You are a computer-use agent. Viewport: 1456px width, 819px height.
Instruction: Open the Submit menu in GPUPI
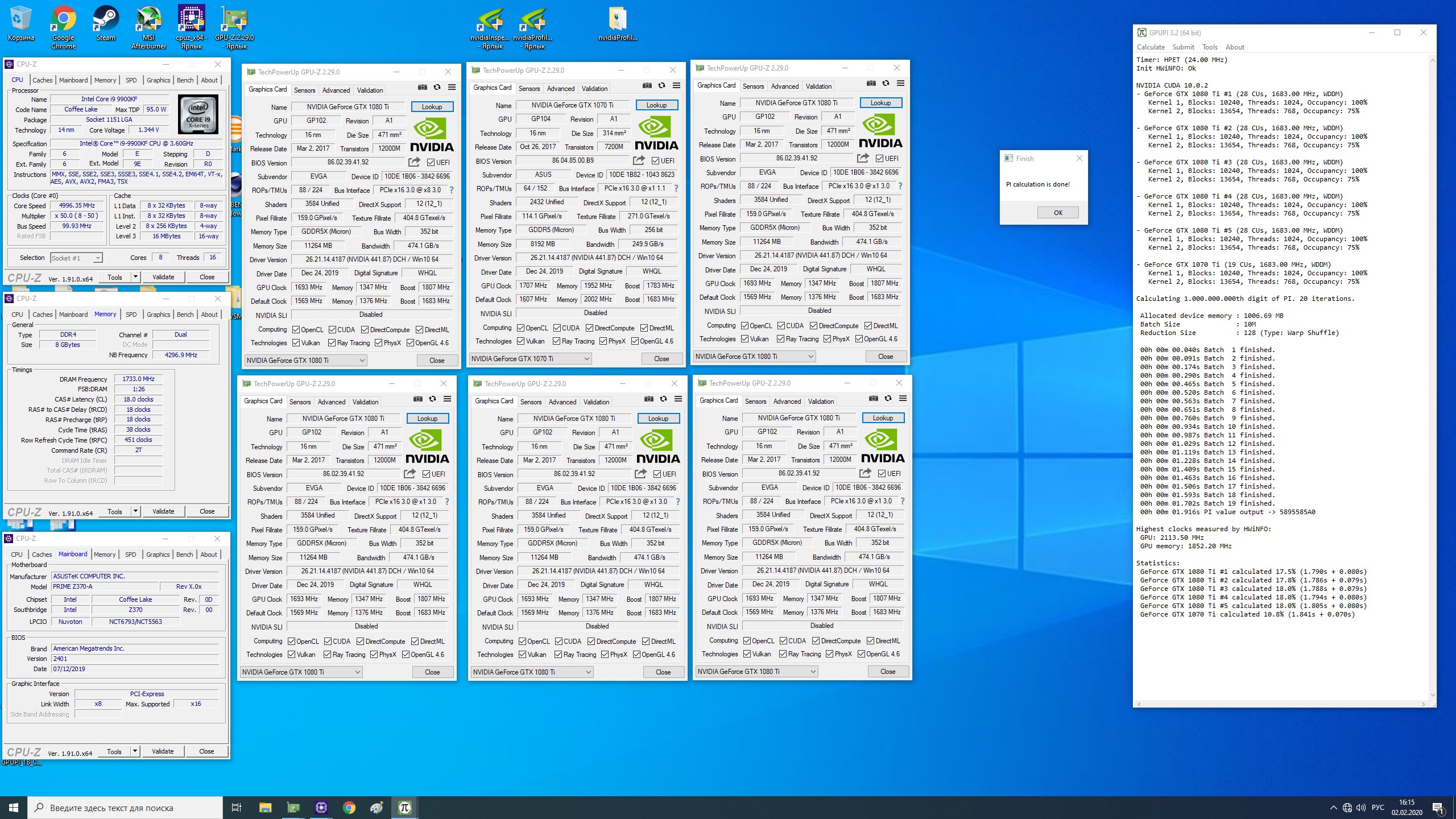[x=1183, y=47]
